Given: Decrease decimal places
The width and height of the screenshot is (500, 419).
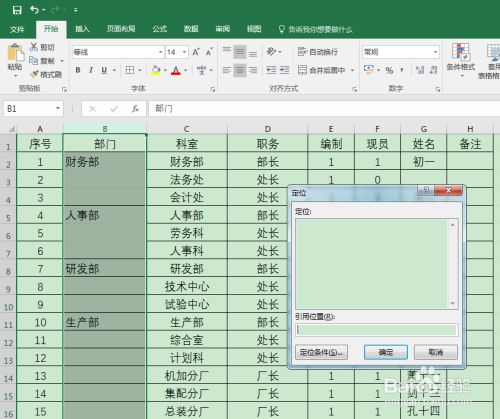Looking at the screenshot, I should point(433,70).
